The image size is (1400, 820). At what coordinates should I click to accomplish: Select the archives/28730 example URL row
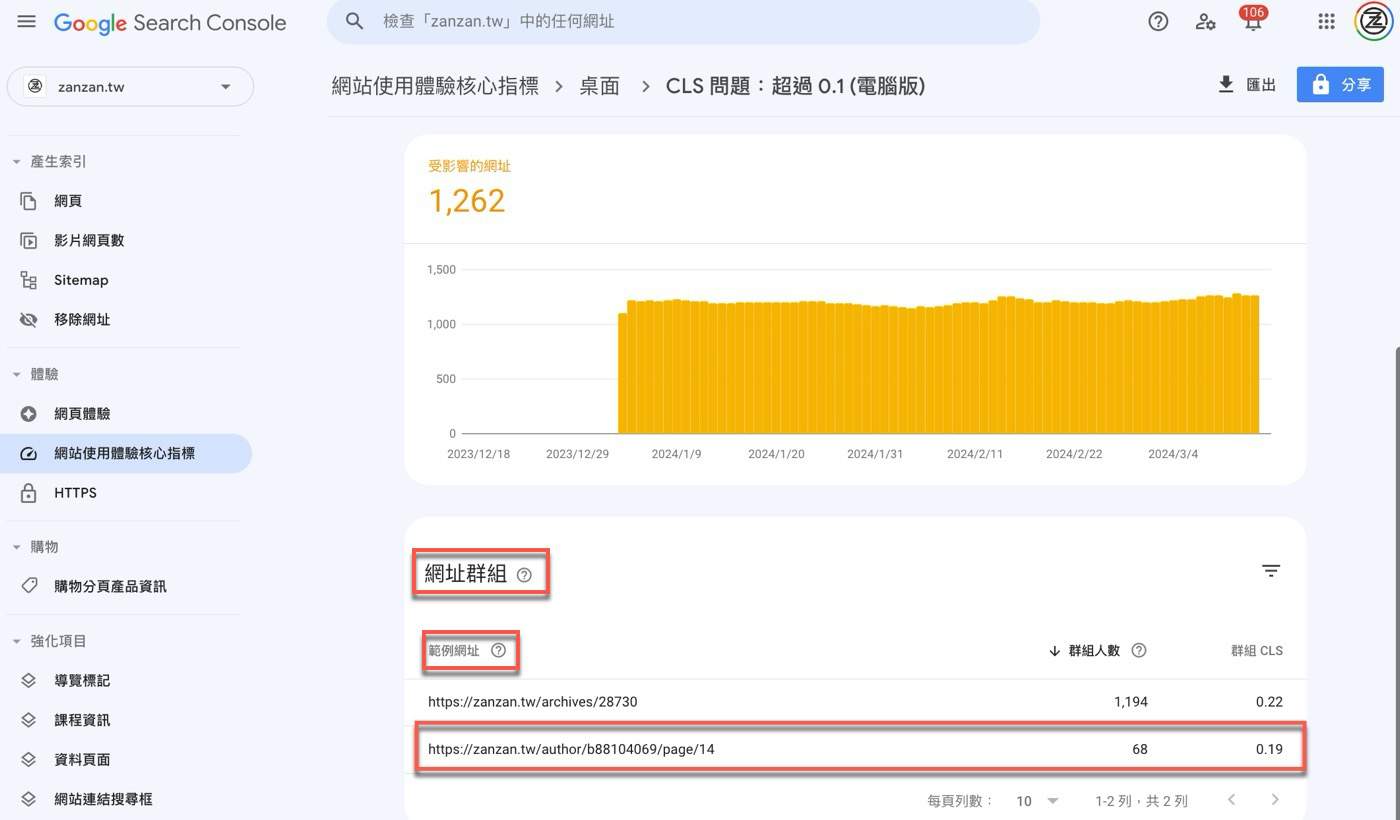[x=532, y=702]
